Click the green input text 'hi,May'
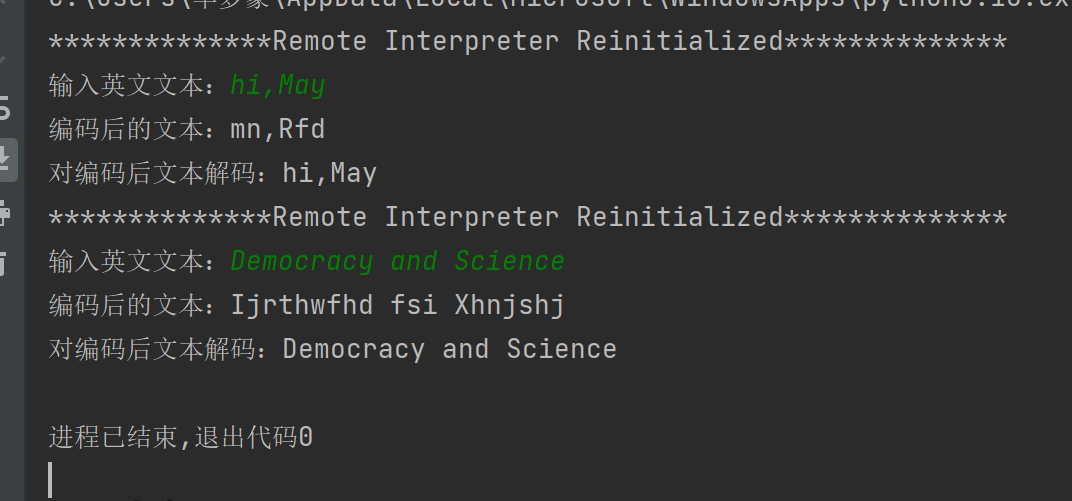 tap(278, 85)
